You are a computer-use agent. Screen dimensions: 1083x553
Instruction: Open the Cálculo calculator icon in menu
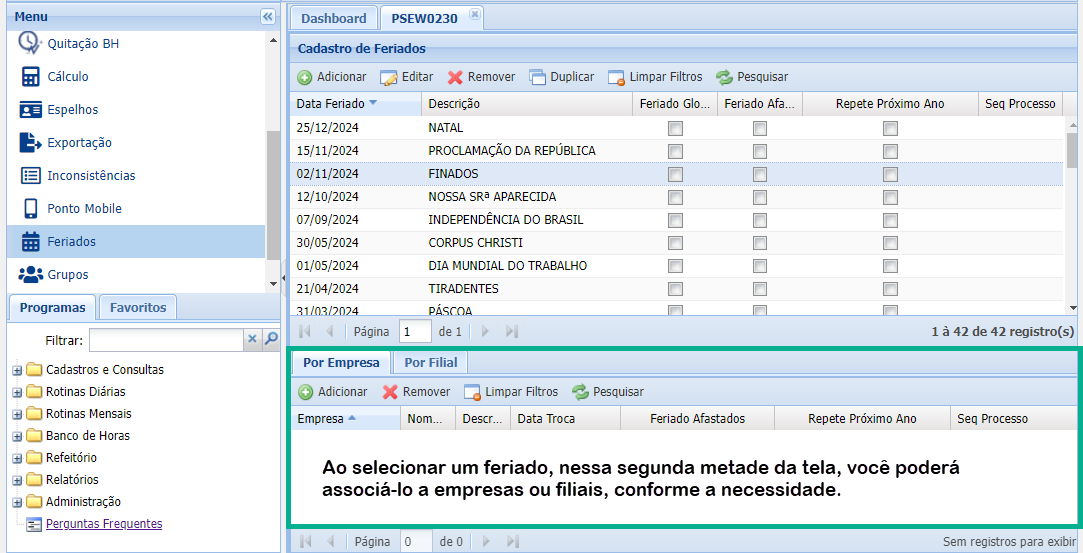click(30, 77)
